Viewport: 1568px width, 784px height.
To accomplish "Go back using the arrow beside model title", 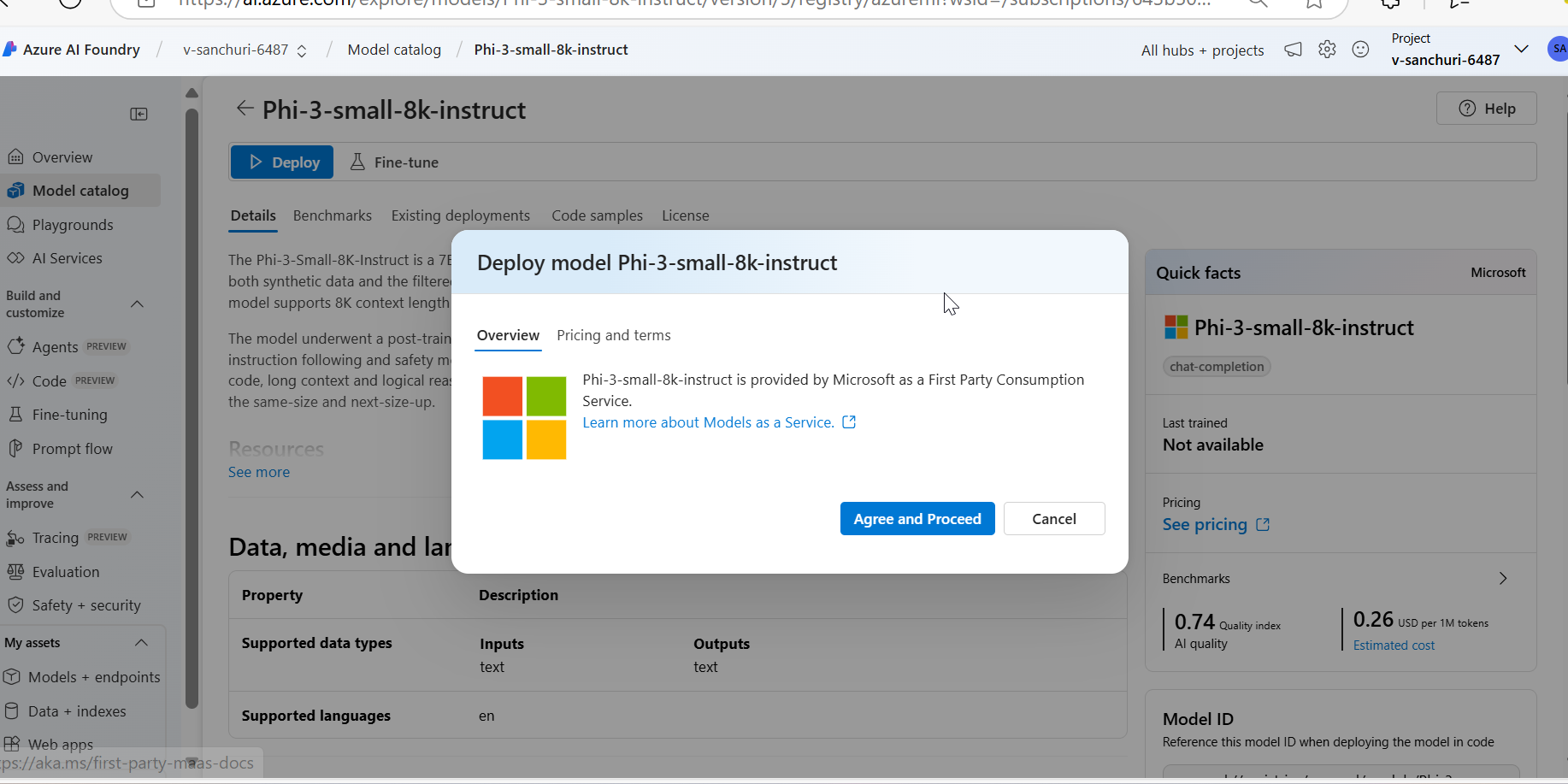I will click(x=245, y=109).
